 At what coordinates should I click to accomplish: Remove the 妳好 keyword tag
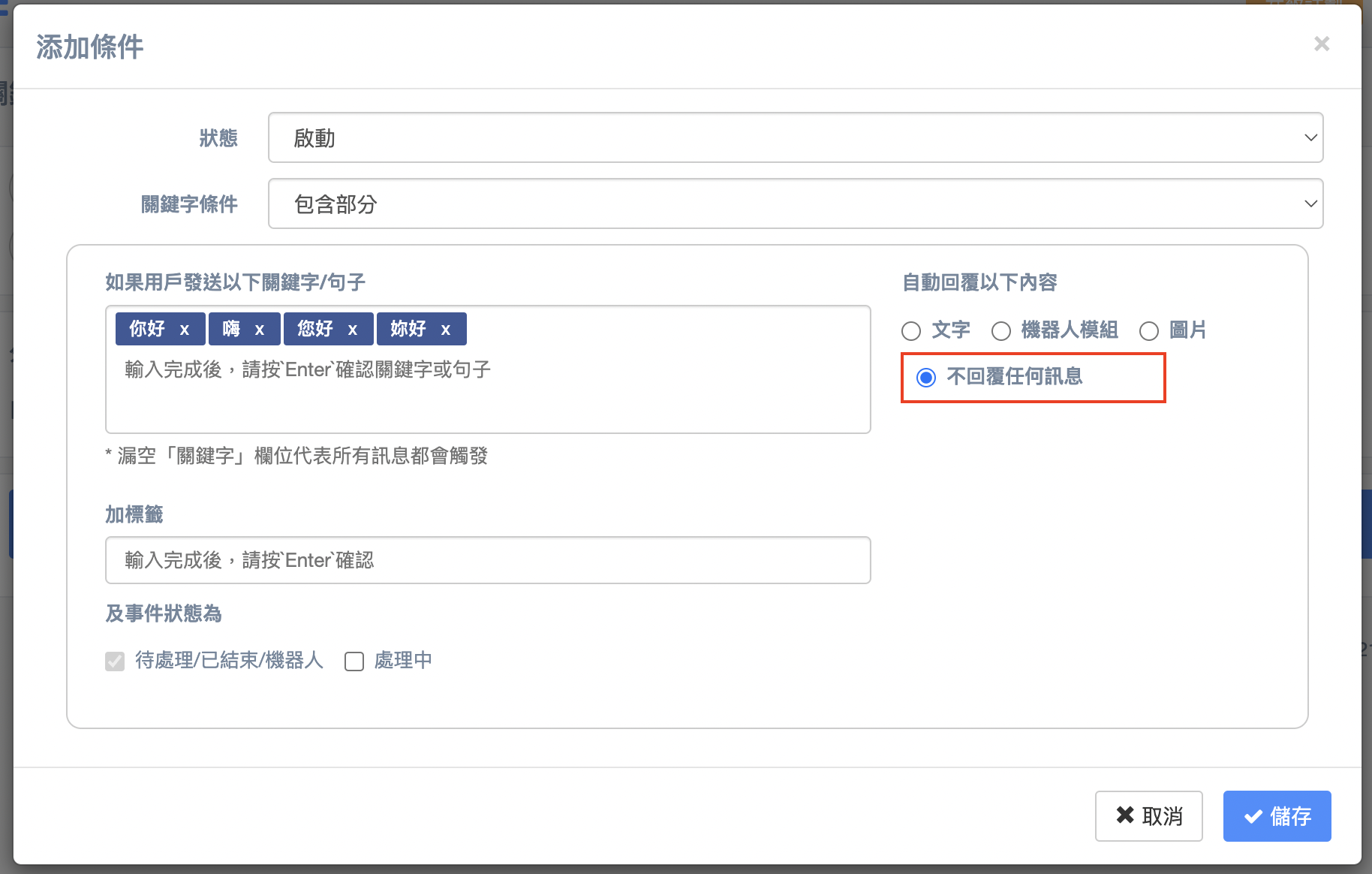pos(446,330)
